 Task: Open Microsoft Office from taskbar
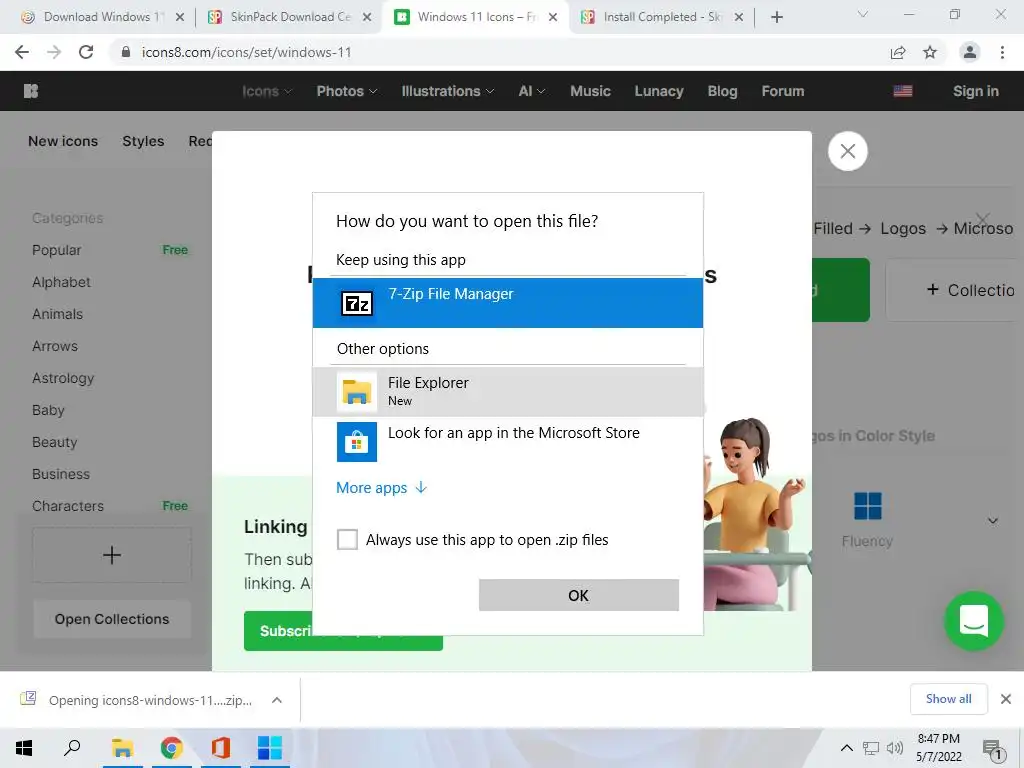[221, 748]
